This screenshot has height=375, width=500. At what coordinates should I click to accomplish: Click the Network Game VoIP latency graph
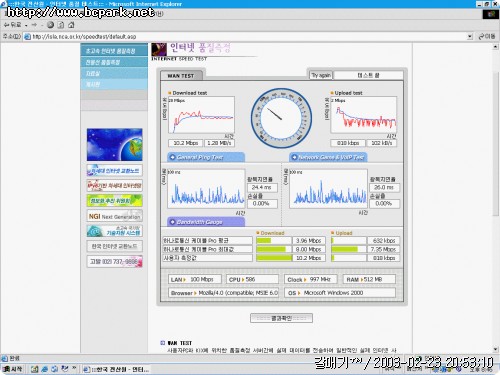[328, 189]
